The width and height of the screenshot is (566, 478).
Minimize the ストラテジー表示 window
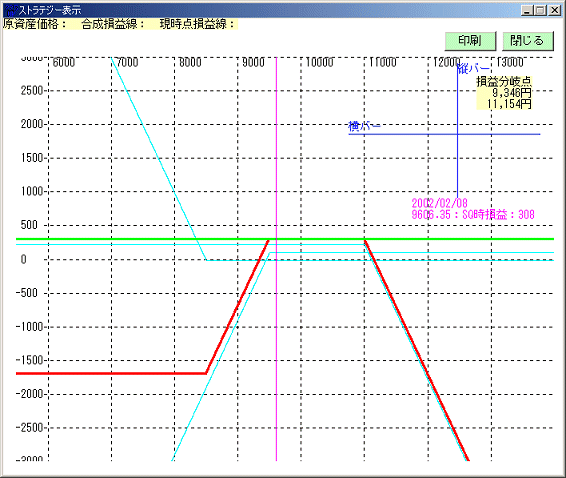click(527, 10)
